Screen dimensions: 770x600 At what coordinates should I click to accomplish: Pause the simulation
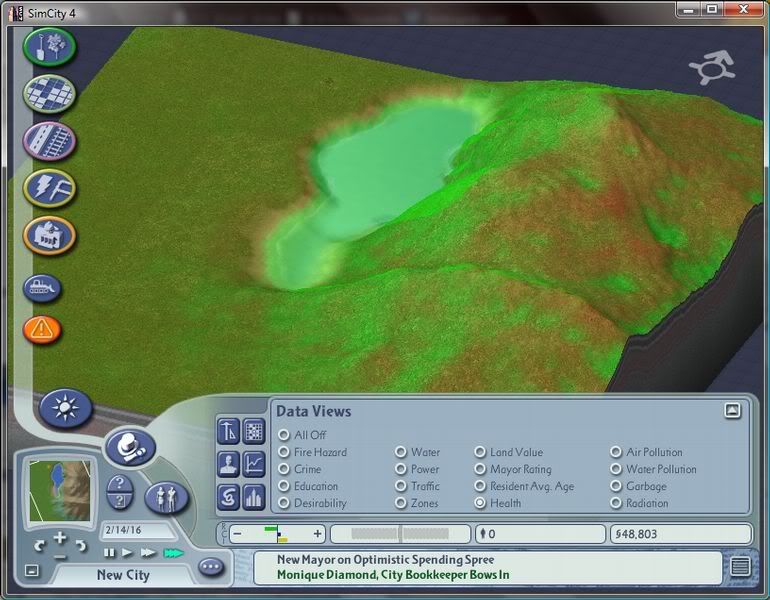tap(109, 553)
